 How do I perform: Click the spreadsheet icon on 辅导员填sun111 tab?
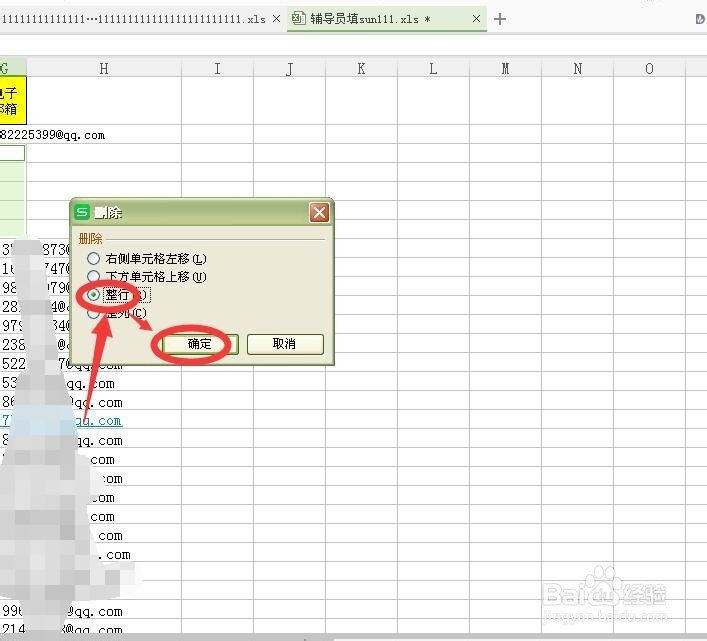[298, 18]
